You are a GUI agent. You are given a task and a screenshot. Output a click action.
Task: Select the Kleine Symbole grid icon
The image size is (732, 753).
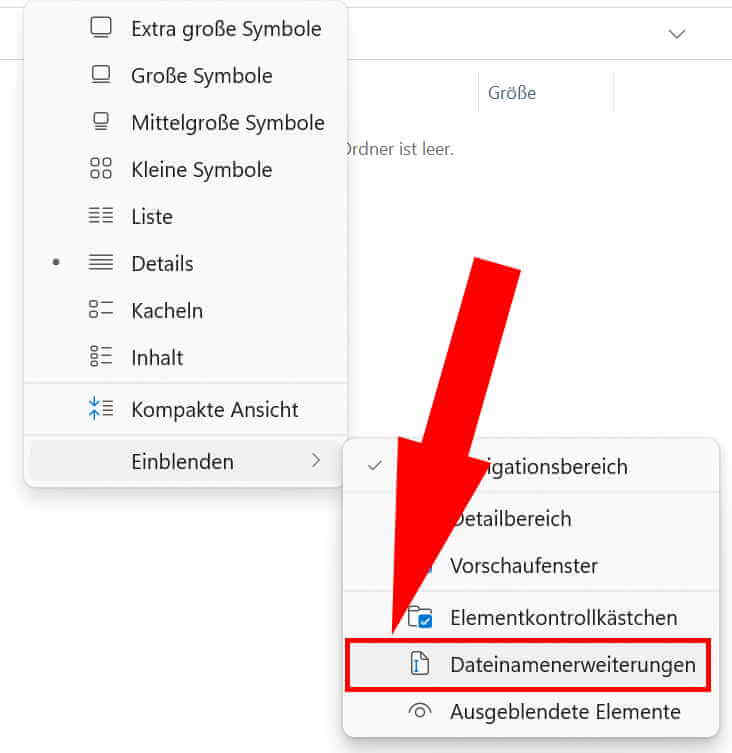point(101,169)
